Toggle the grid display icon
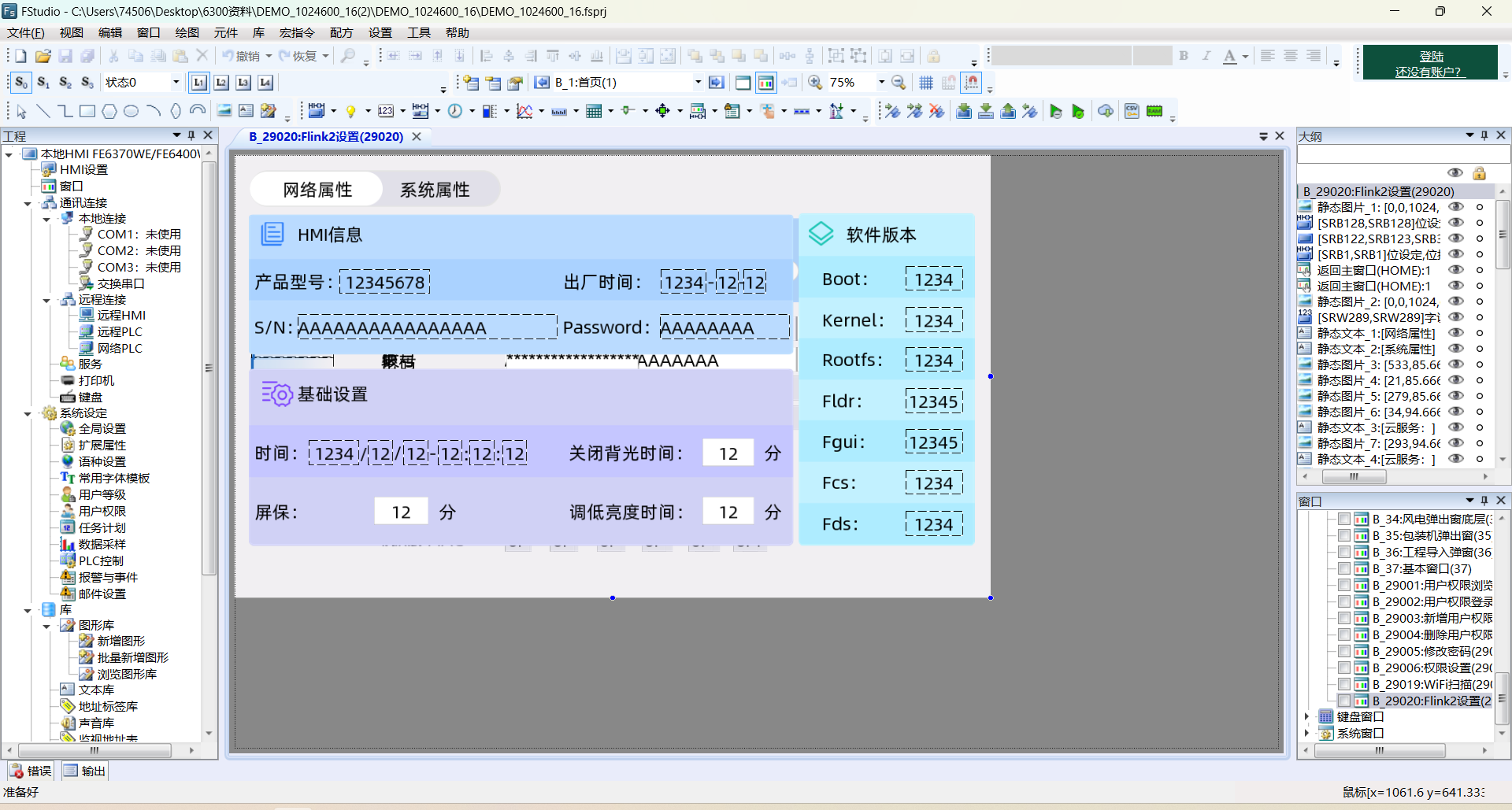 pos(926,83)
